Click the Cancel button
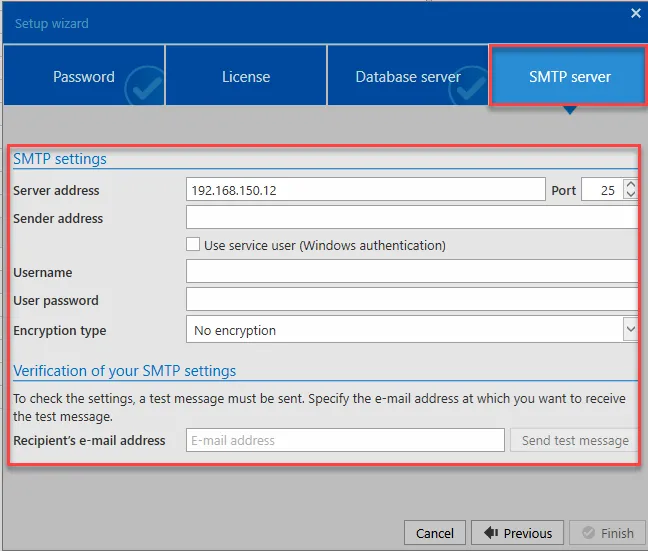Screen dimensions: 648x551 (x=435, y=533)
